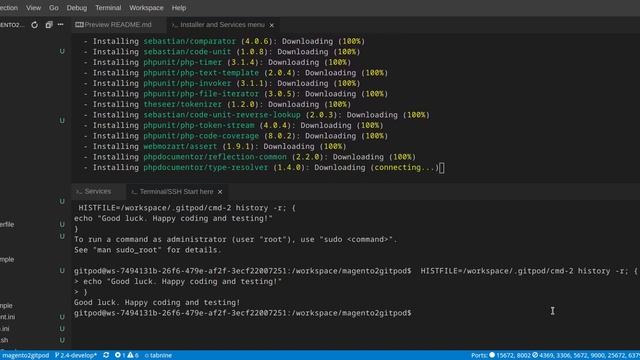This screenshot has width=640, height=360.
Task: Click phpdocumentor/type-resolver package text
Action: coord(206,167)
